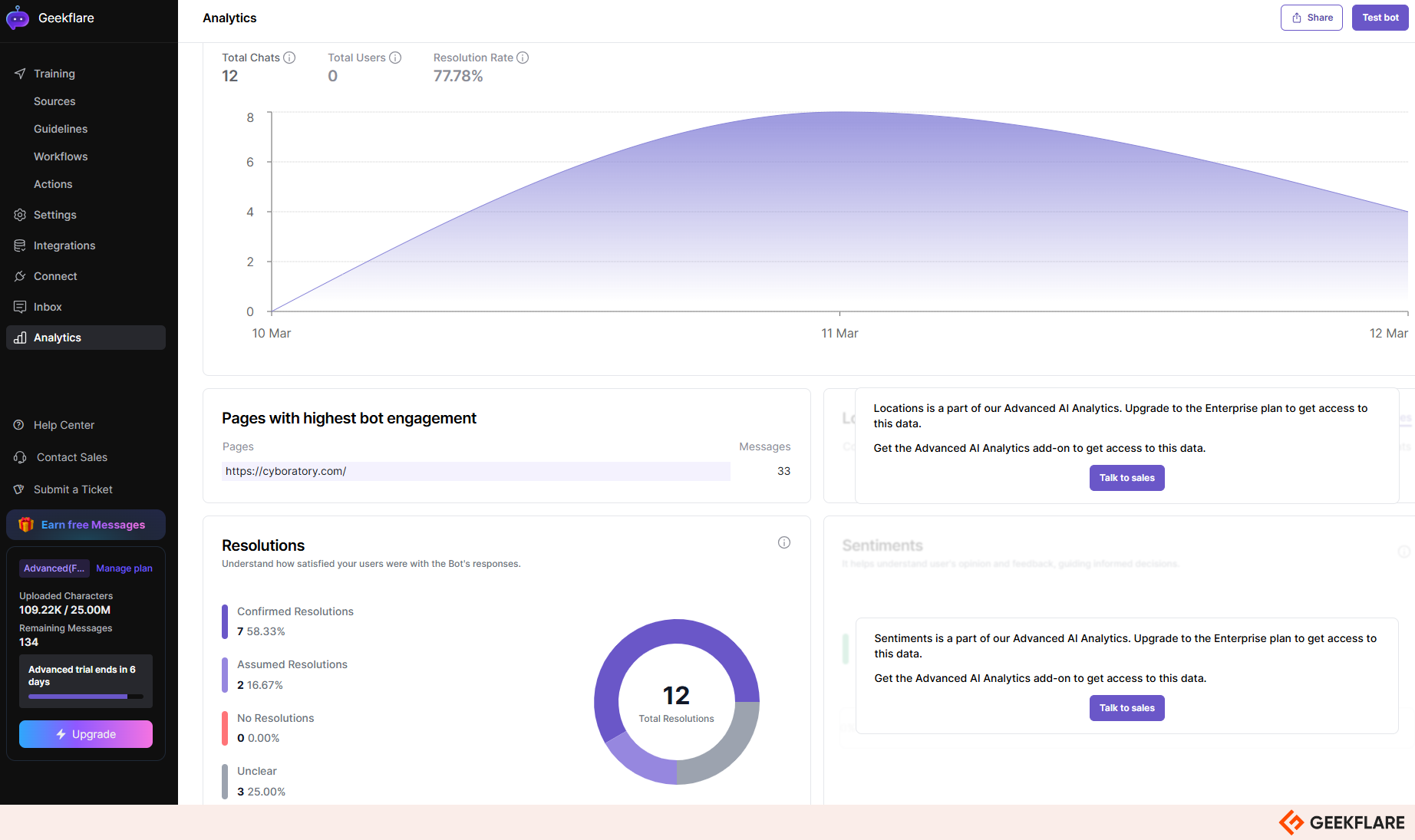1415x840 pixels.
Task: Open the Connect section
Action: coord(54,276)
